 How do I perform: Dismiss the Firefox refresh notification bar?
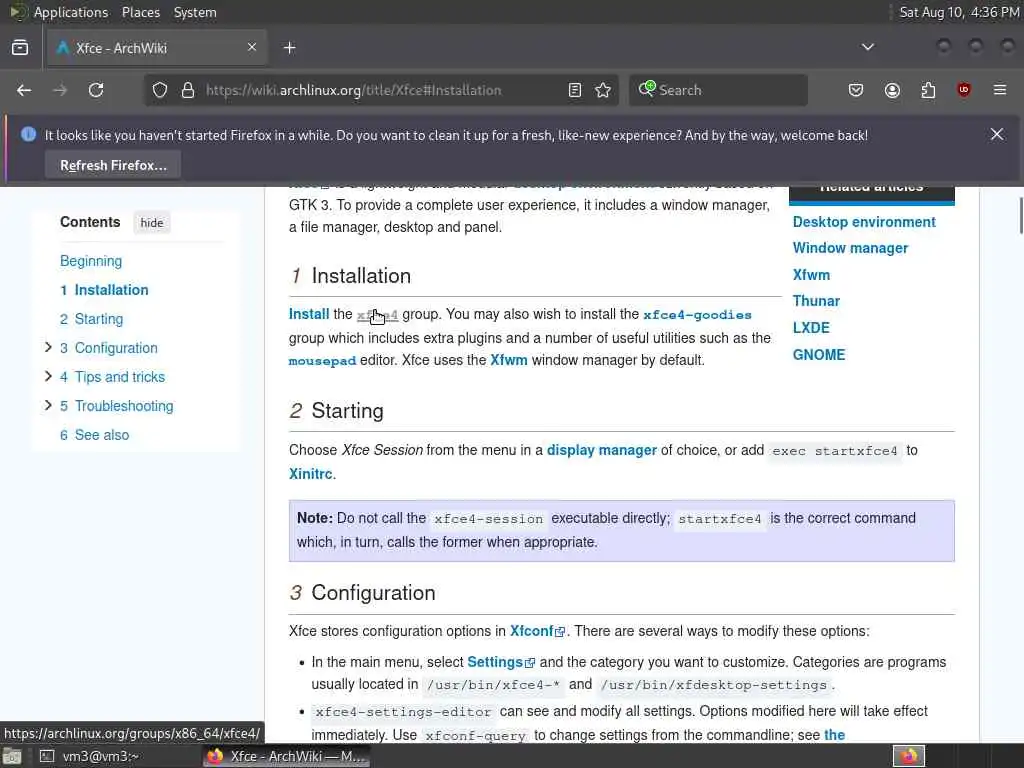[997, 135]
